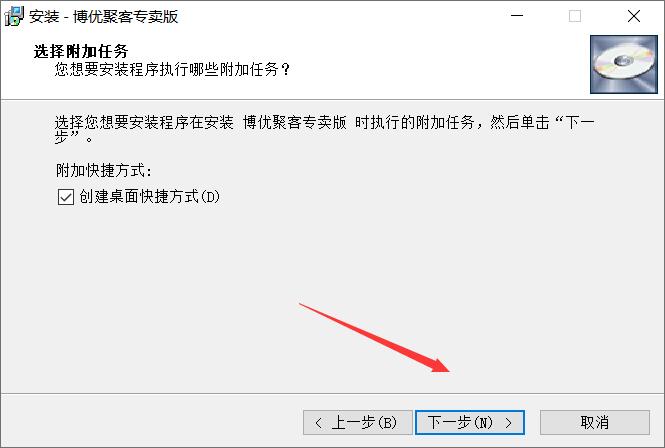This screenshot has height=448, width=665.
Task: Go back using 上一步(B) button
Action: tap(358, 423)
